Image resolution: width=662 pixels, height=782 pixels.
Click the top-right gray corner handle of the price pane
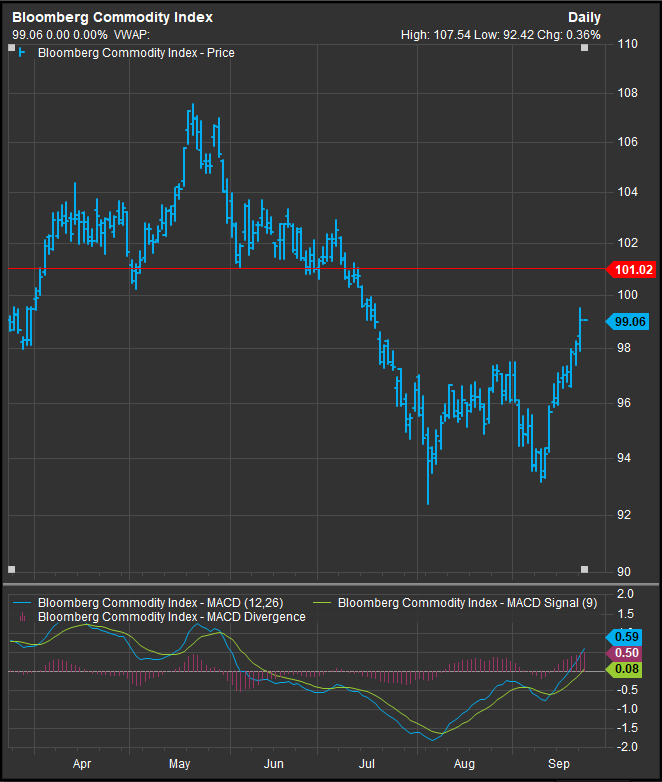point(585,48)
